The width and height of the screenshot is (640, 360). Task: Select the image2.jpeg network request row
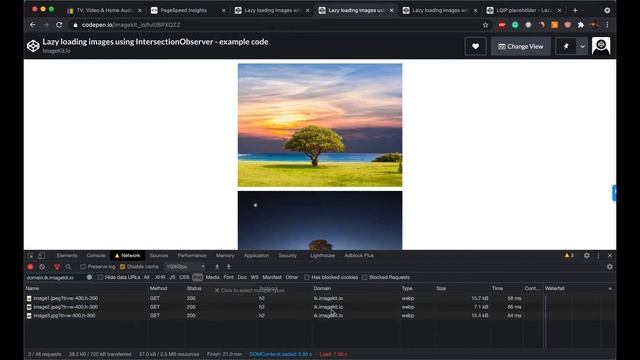click(x=320, y=307)
